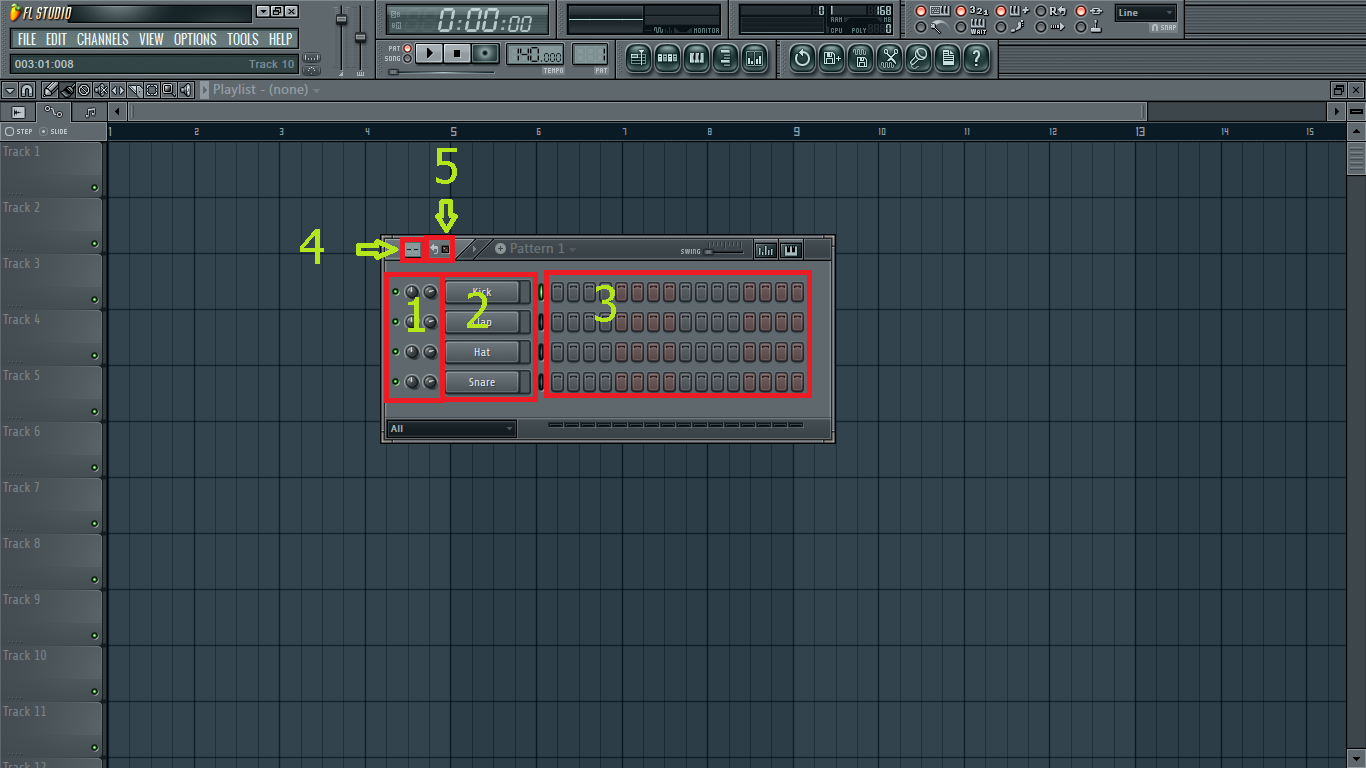Open the EDIT menu

coord(56,39)
